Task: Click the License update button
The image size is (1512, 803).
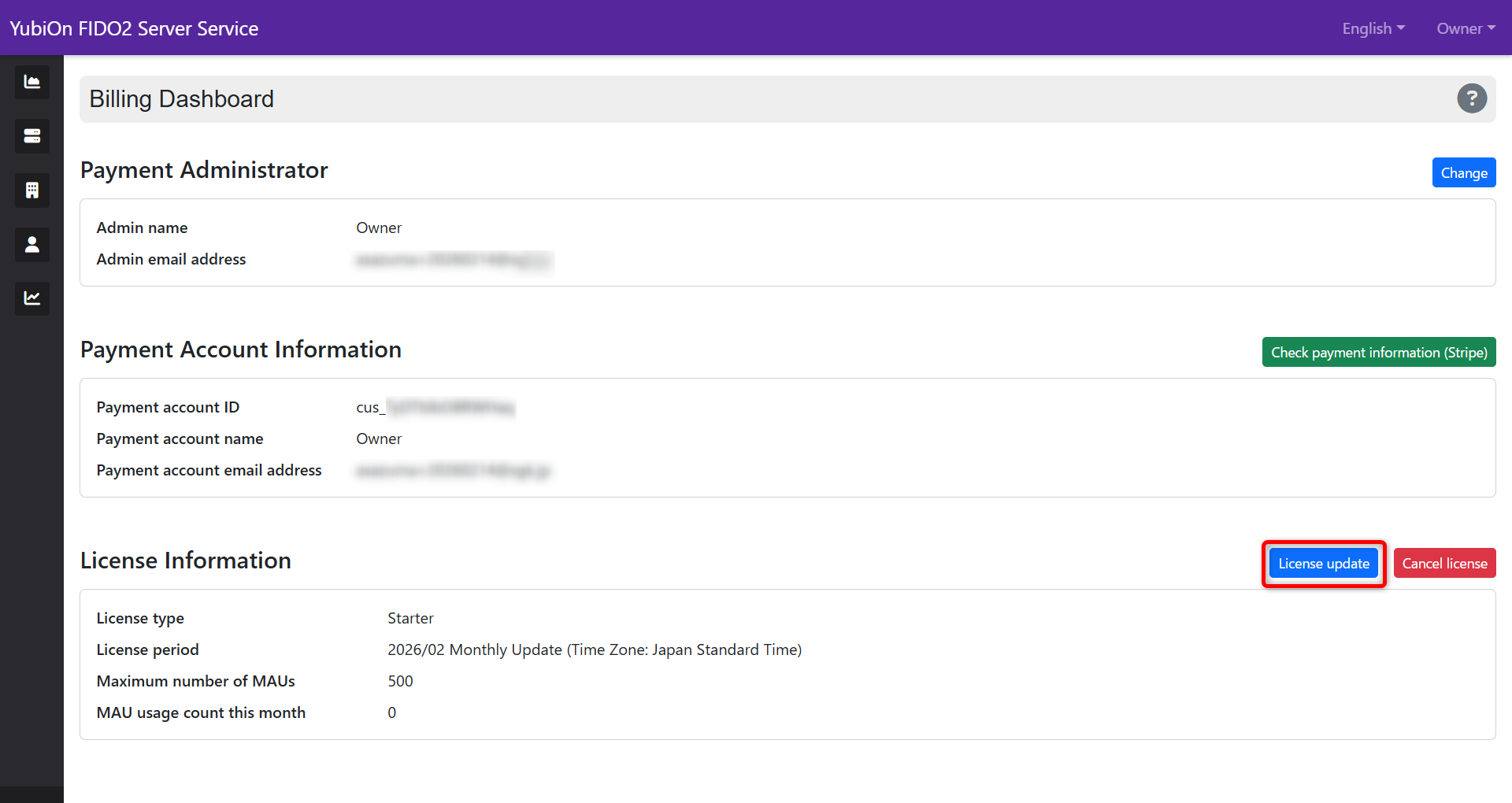Action: coord(1323,564)
